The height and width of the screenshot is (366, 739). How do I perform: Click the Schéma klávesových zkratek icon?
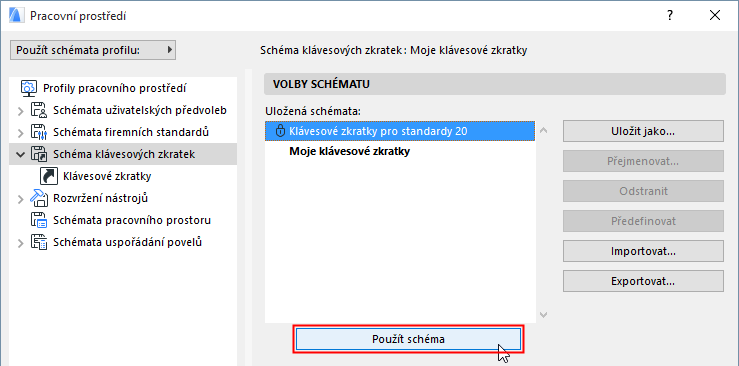(39, 154)
